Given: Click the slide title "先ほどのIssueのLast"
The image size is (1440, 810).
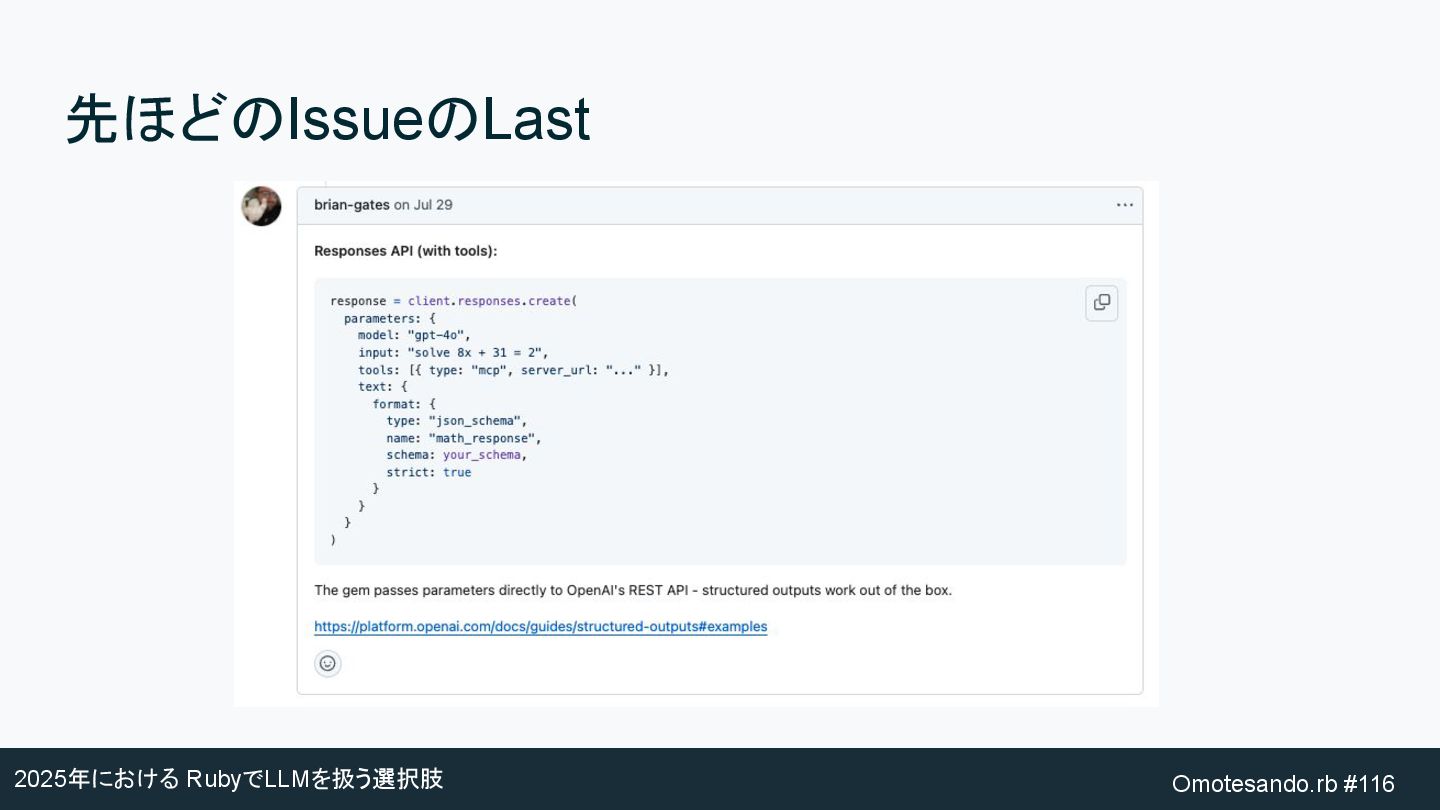Looking at the screenshot, I should (328, 120).
